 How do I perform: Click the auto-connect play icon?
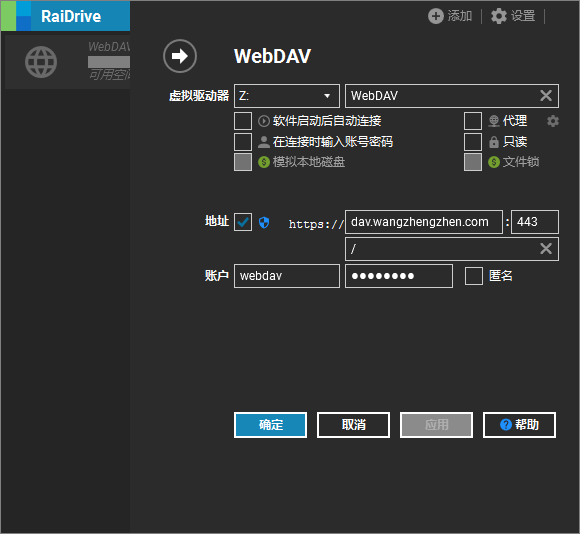(264, 121)
